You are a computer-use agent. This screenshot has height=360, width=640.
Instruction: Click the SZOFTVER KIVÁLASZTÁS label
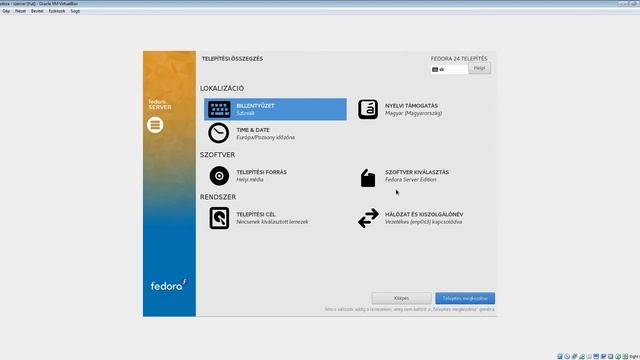coord(417,172)
